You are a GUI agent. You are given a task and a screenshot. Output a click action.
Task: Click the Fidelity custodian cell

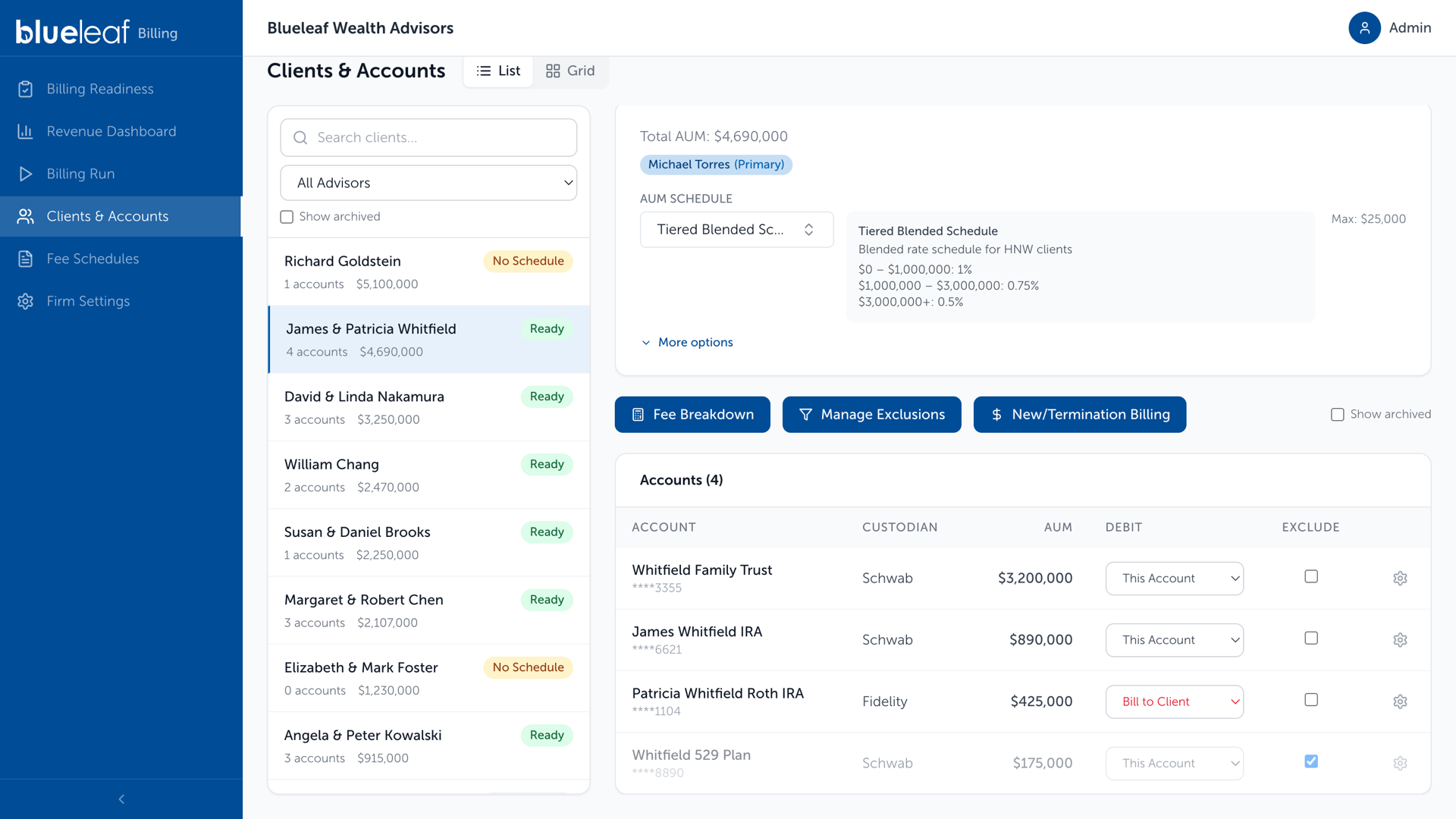(884, 701)
